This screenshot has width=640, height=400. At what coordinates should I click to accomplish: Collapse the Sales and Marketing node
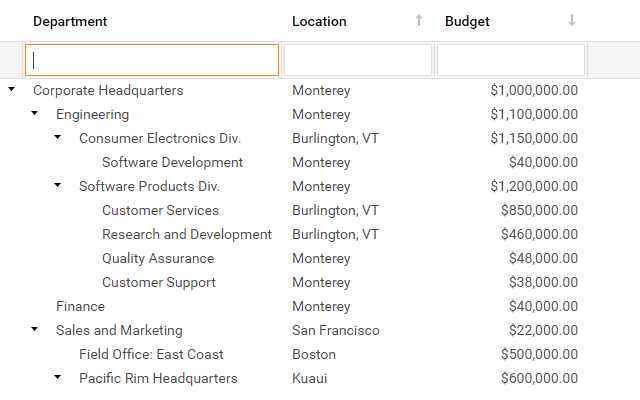(34, 330)
